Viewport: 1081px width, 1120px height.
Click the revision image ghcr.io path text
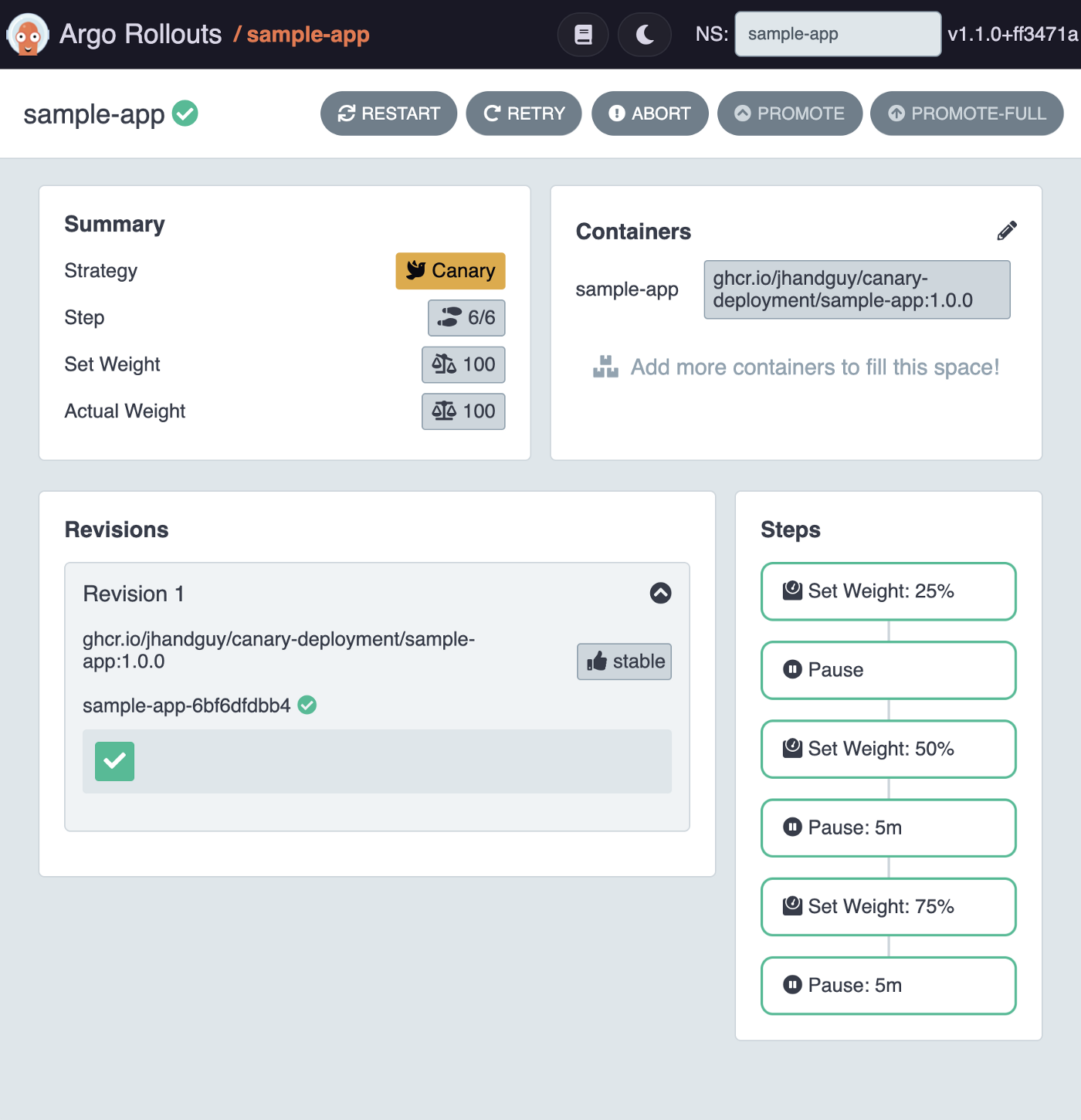(x=279, y=650)
